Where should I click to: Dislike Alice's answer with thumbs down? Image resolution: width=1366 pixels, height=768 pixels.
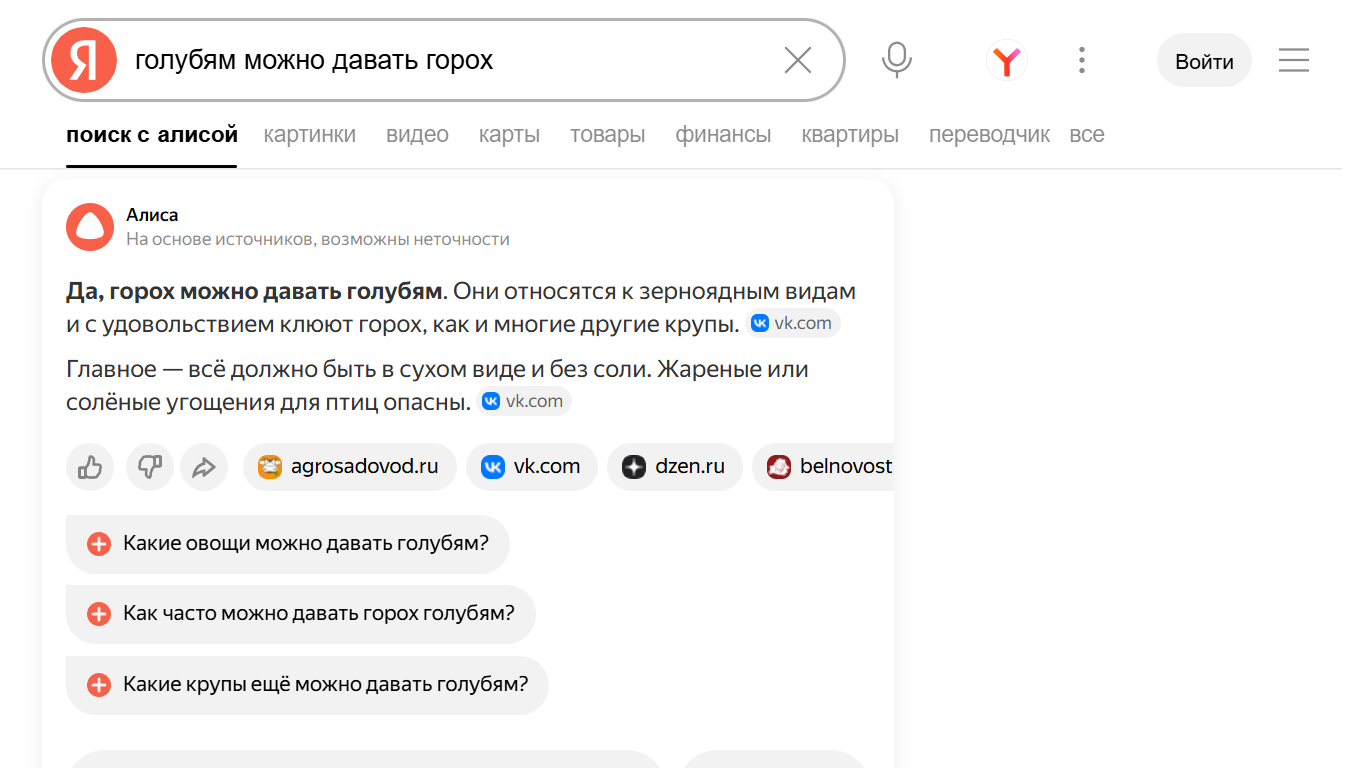tap(150, 467)
